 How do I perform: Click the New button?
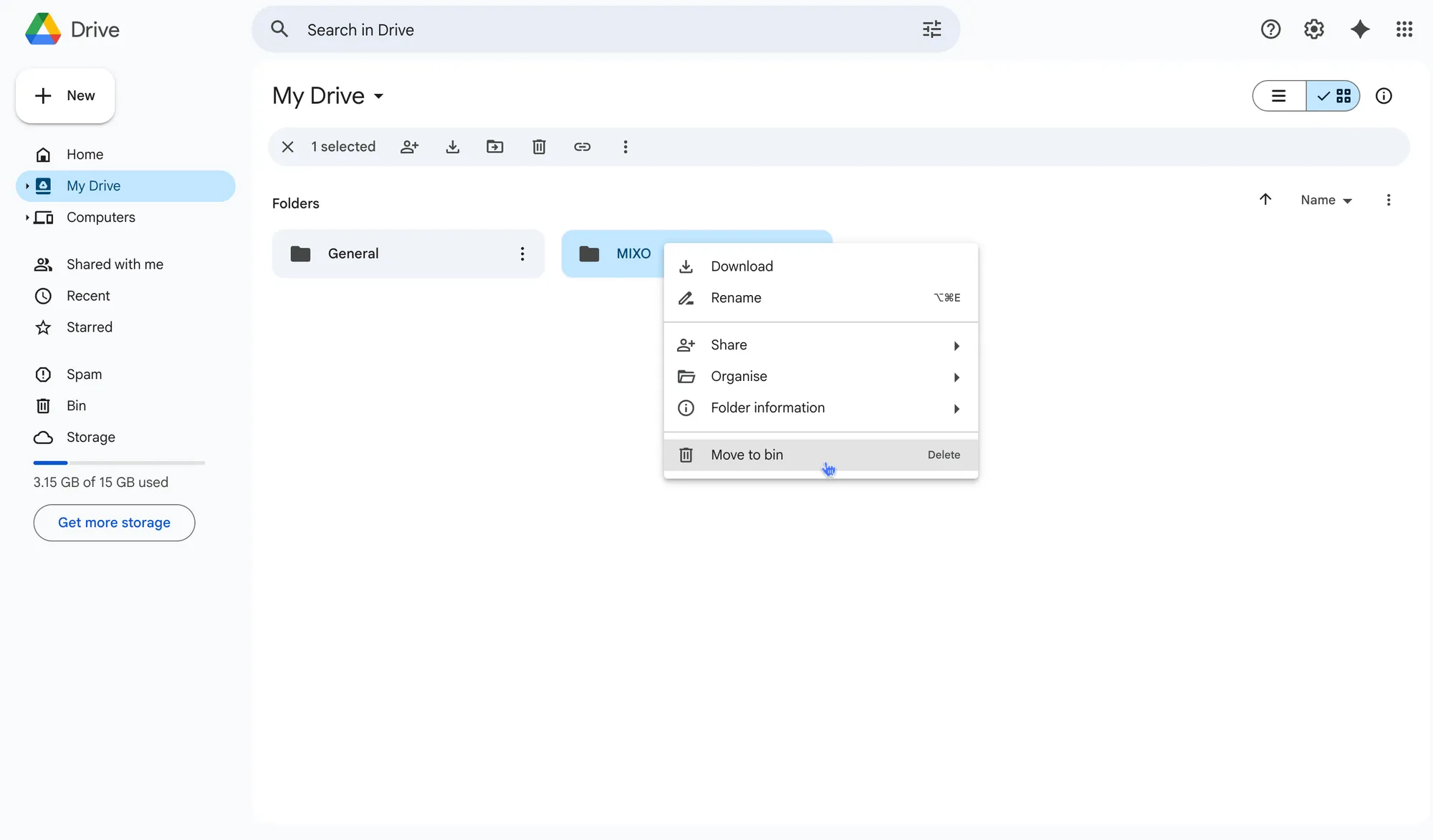[x=65, y=96]
